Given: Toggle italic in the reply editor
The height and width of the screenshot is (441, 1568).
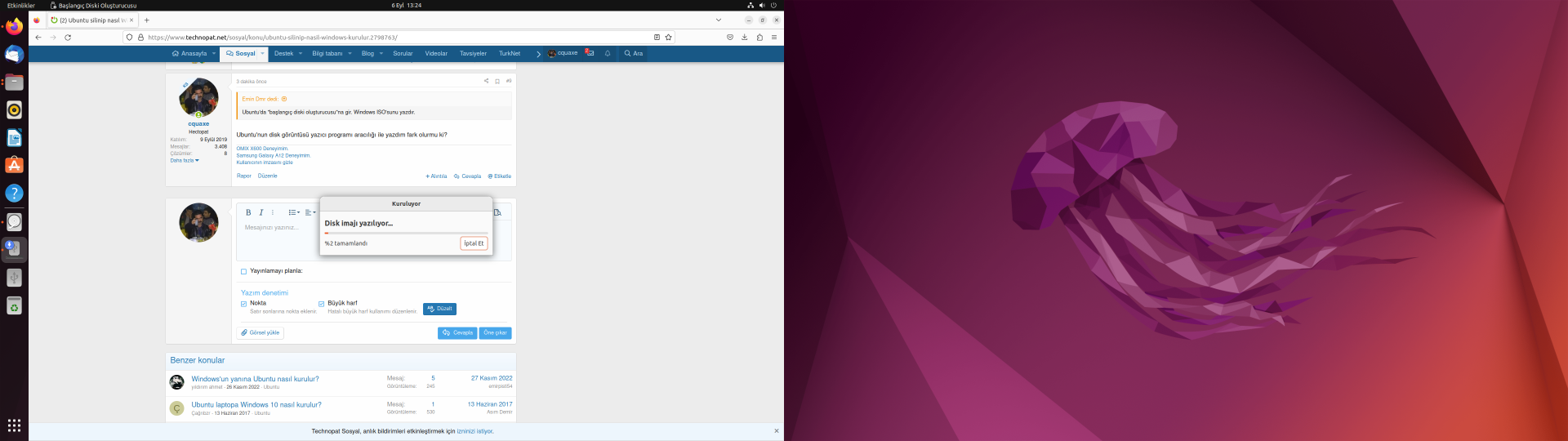Looking at the screenshot, I should pyautogui.click(x=261, y=212).
